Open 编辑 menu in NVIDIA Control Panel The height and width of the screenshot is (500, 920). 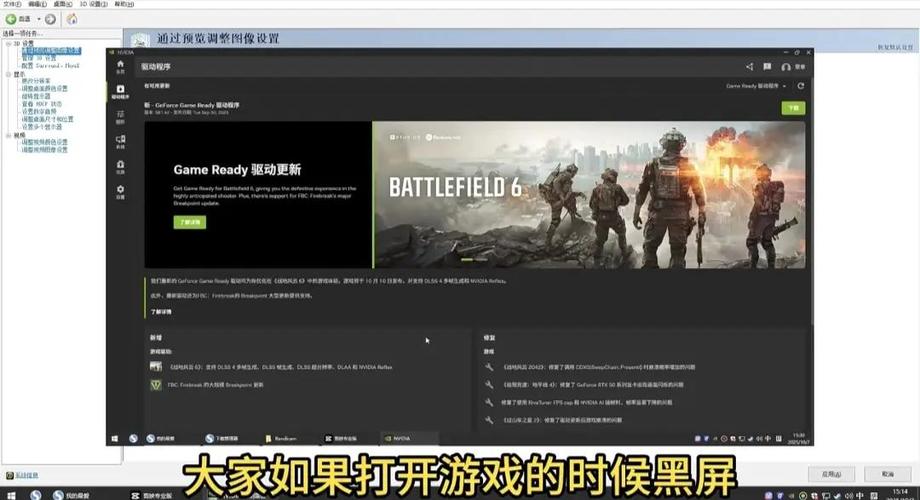coord(37,4)
